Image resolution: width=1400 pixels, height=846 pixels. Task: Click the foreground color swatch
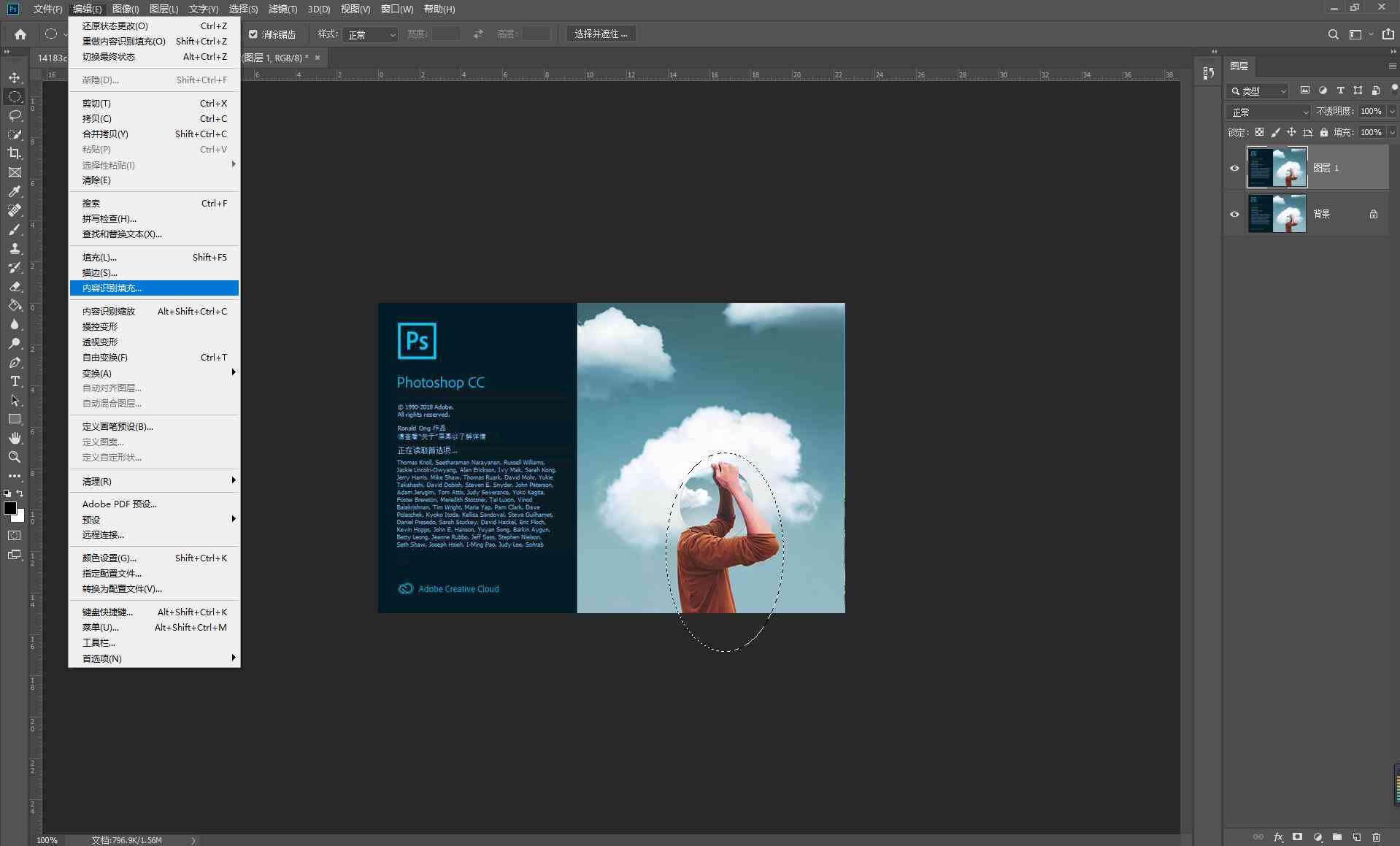[x=9, y=508]
